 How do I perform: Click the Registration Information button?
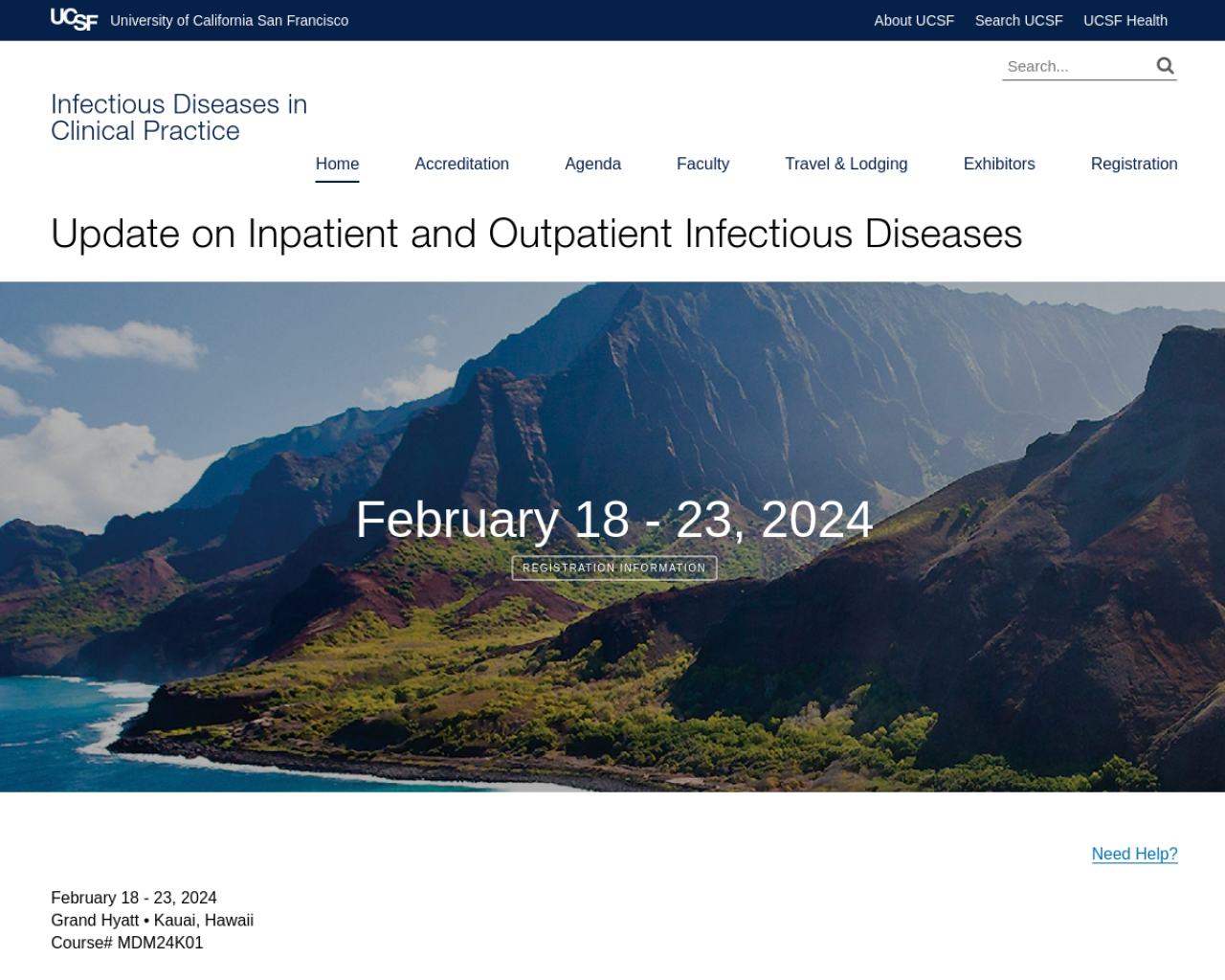(x=614, y=568)
